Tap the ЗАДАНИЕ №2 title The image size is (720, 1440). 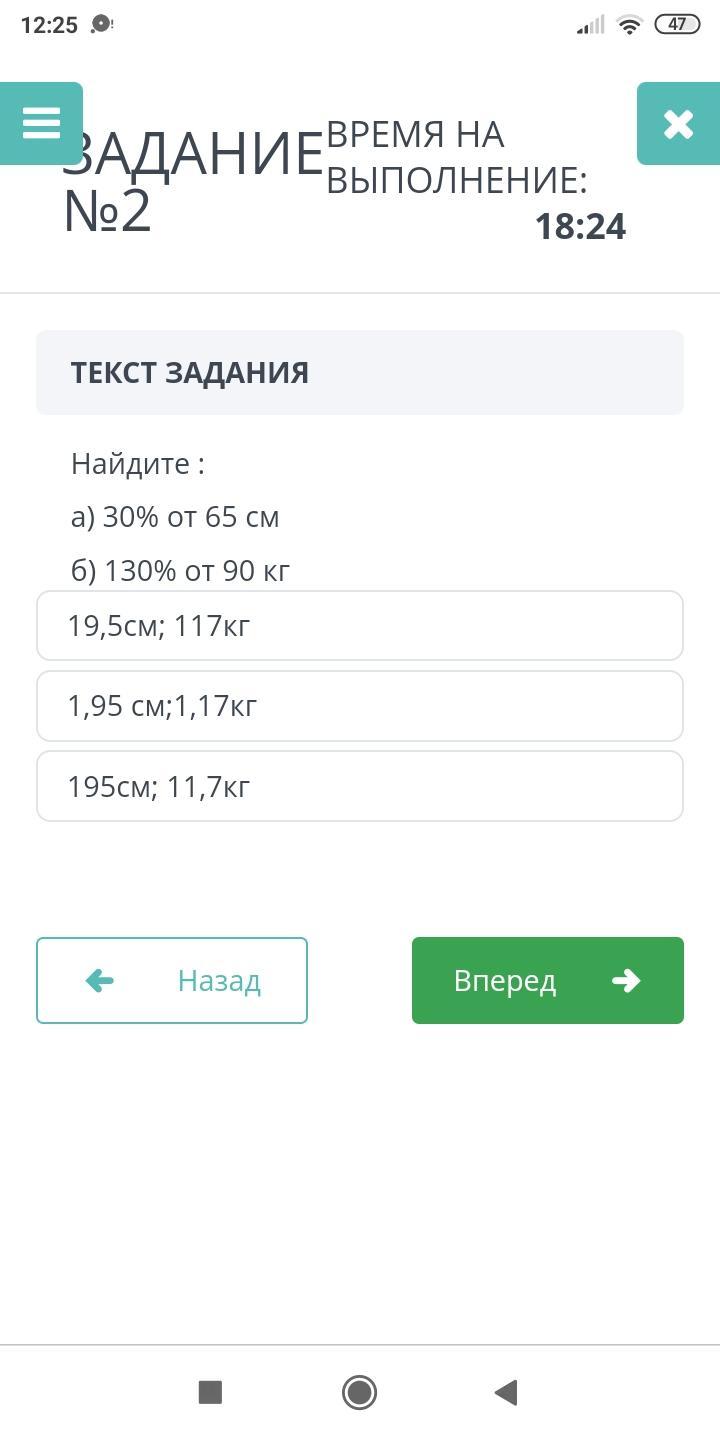click(190, 183)
